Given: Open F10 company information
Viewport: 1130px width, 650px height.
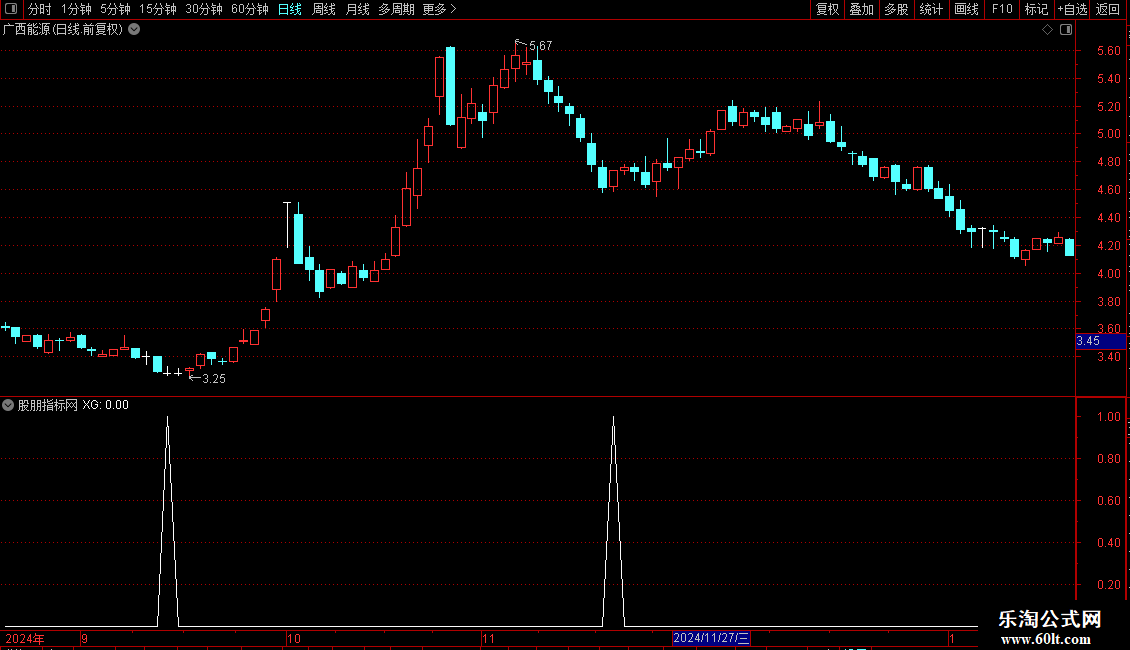Looking at the screenshot, I should (x=1002, y=9).
